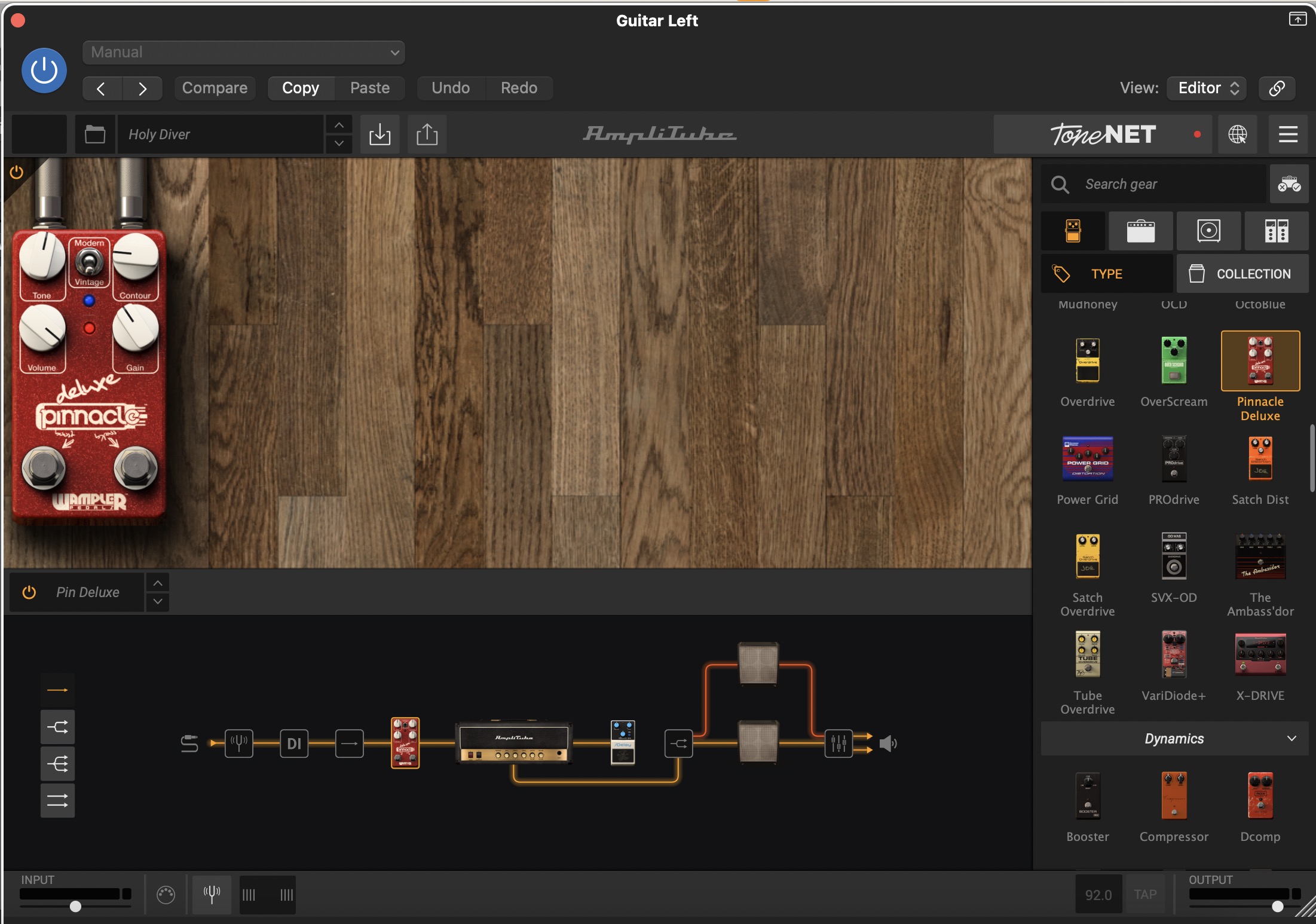The width and height of the screenshot is (1316, 924).
Task: Switch to COLLECTION filter tab
Action: pos(1242,274)
